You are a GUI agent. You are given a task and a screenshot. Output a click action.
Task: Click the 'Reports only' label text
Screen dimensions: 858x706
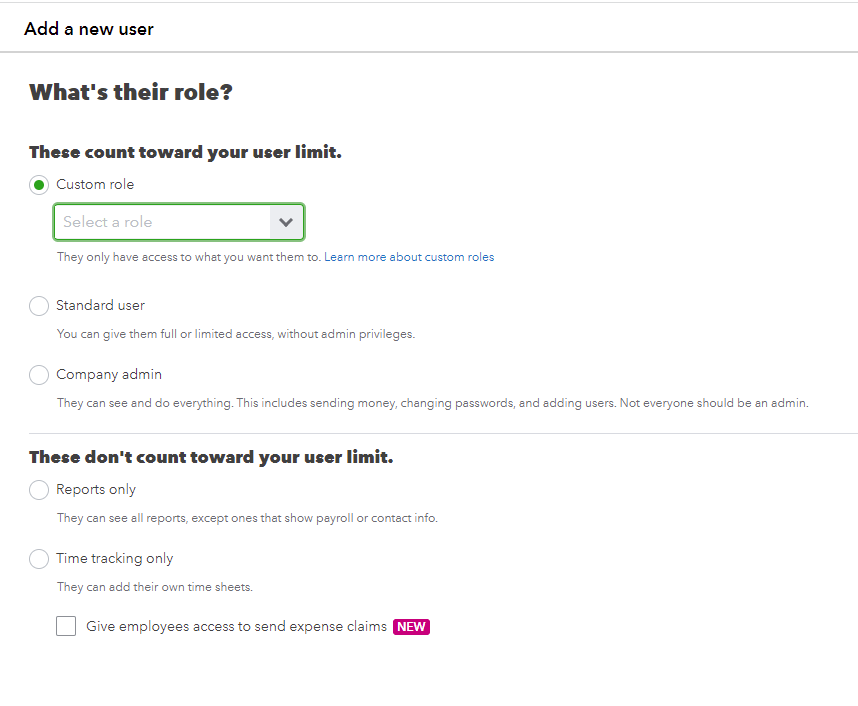point(96,490)
